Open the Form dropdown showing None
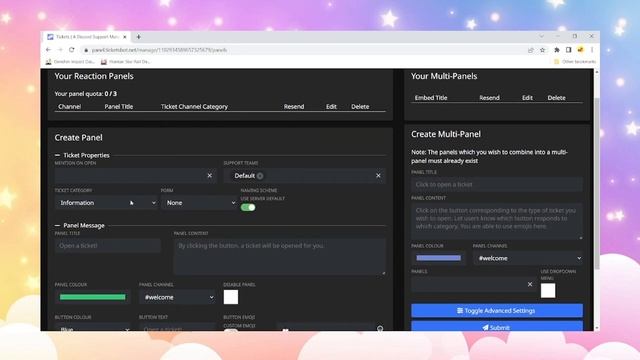The width and height of the screenshot is (640, 360). click(199, 203)
